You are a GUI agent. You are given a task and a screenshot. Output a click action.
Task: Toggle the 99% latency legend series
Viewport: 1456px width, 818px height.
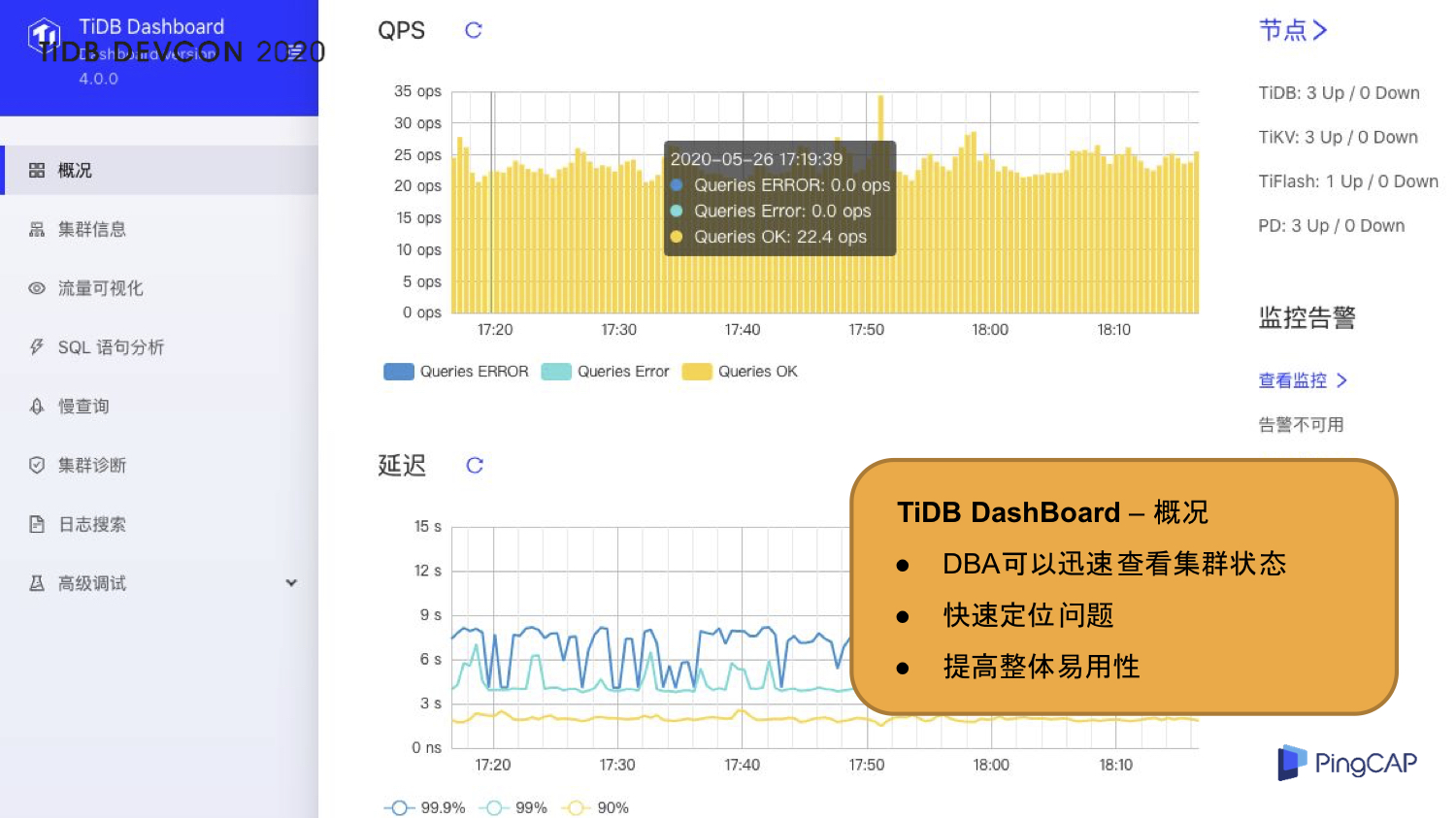pos(514,807)
